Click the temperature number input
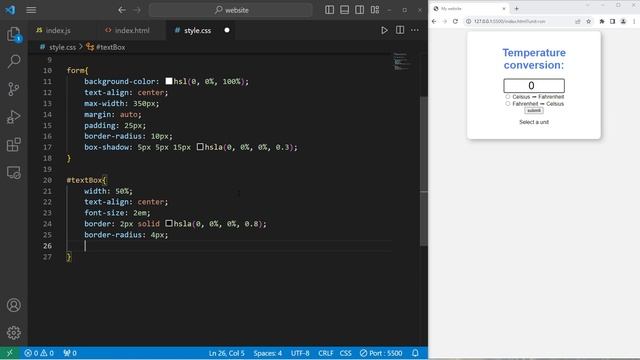 point(534,86)
